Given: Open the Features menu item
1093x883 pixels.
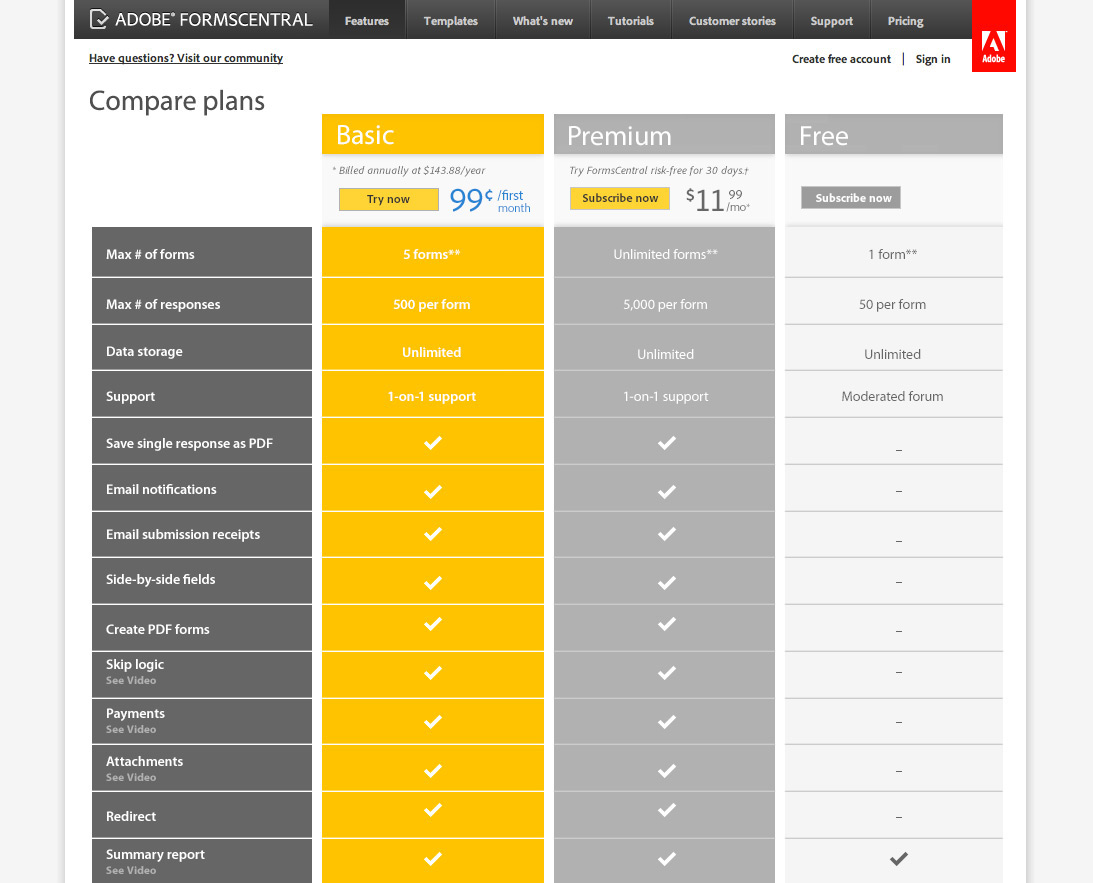Looking at the screenshot, I should (x=367, y=20).
